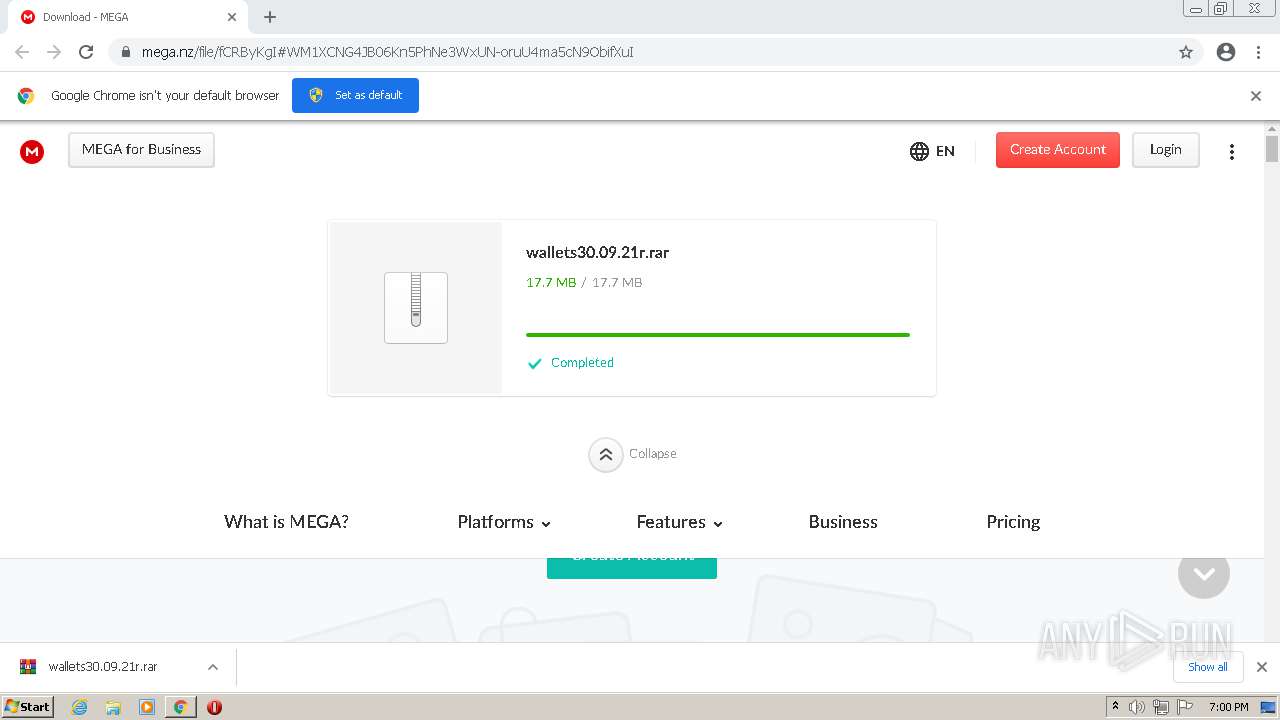Image resolution: width=1280 pixels, height=720 pixels.
Task: Switch to Chrome in the taskbar
Action: point(181,707)
